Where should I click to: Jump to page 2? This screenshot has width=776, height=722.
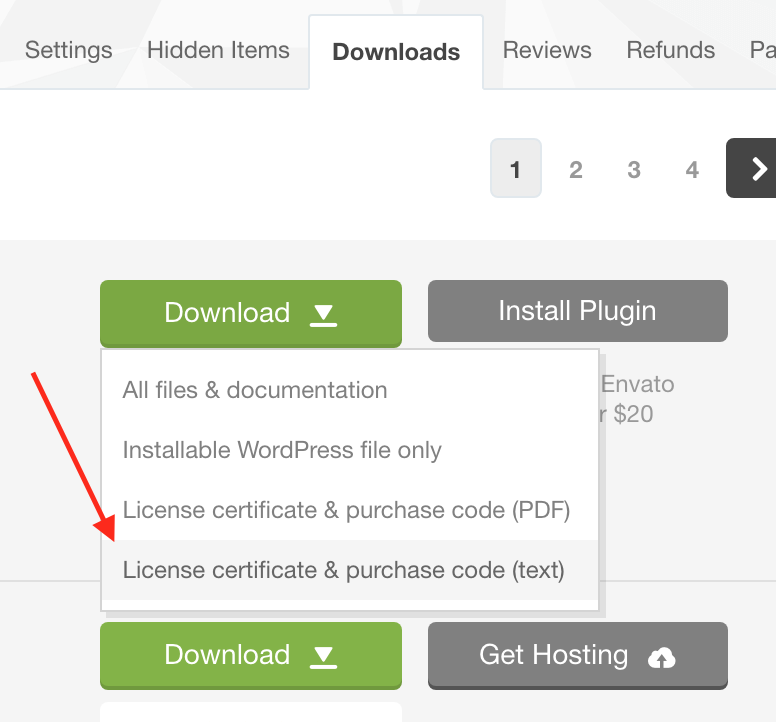pos(576,170)
